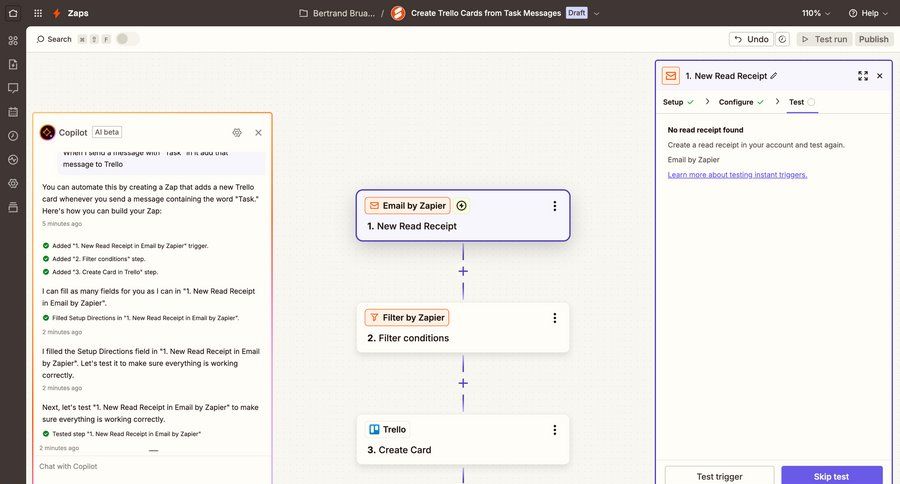Click the plus icon beside Email by Zapier
The width and height of the screenshot is (900, 484).
(x=461, y=206)
